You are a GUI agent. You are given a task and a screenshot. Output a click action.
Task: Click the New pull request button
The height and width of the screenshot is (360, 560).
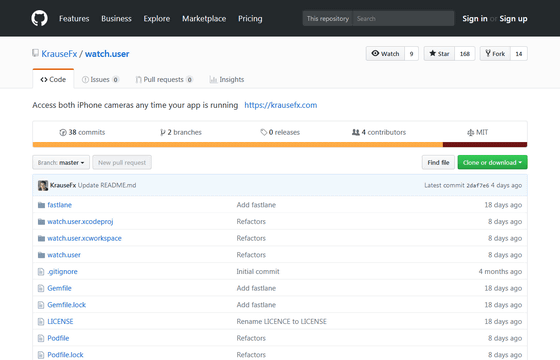[x=122, y=162]
